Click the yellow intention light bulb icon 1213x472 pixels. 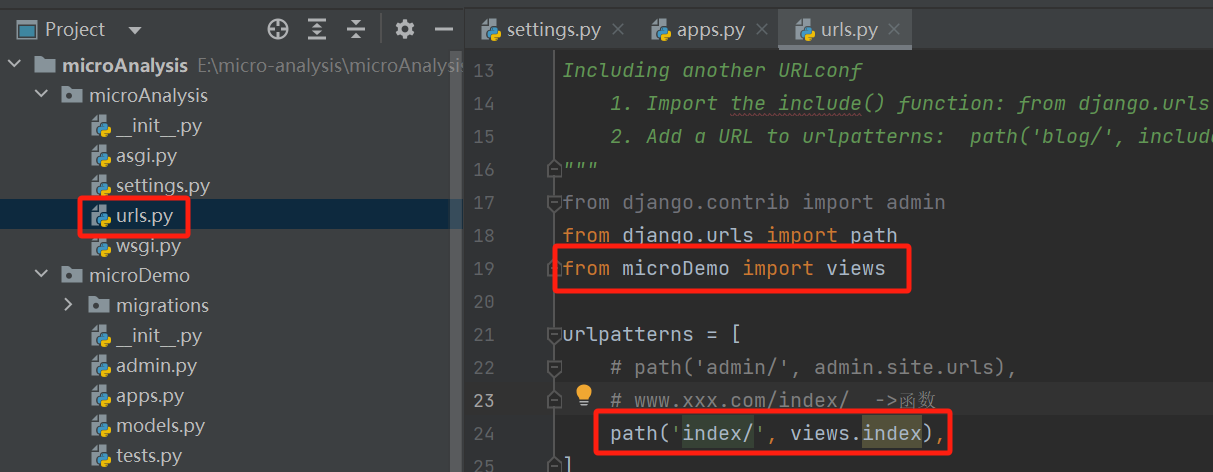584,396
